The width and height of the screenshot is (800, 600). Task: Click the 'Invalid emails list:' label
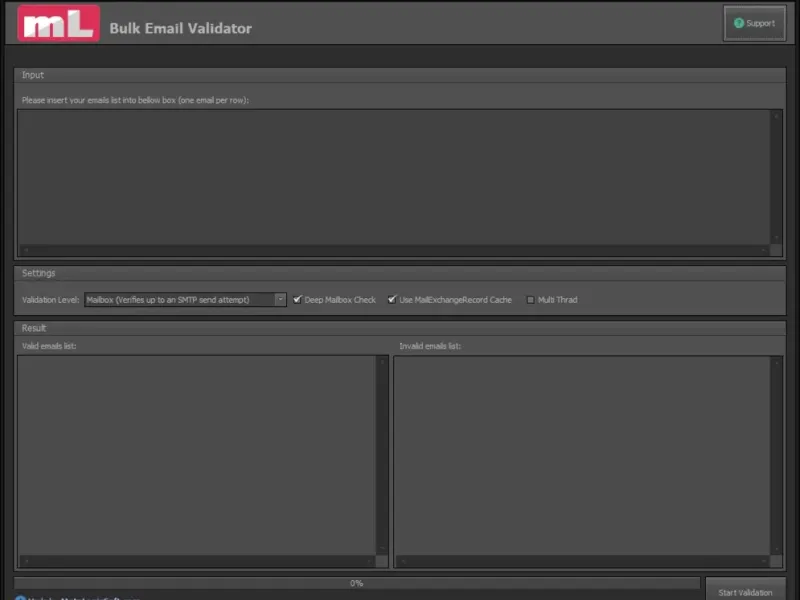430,346
